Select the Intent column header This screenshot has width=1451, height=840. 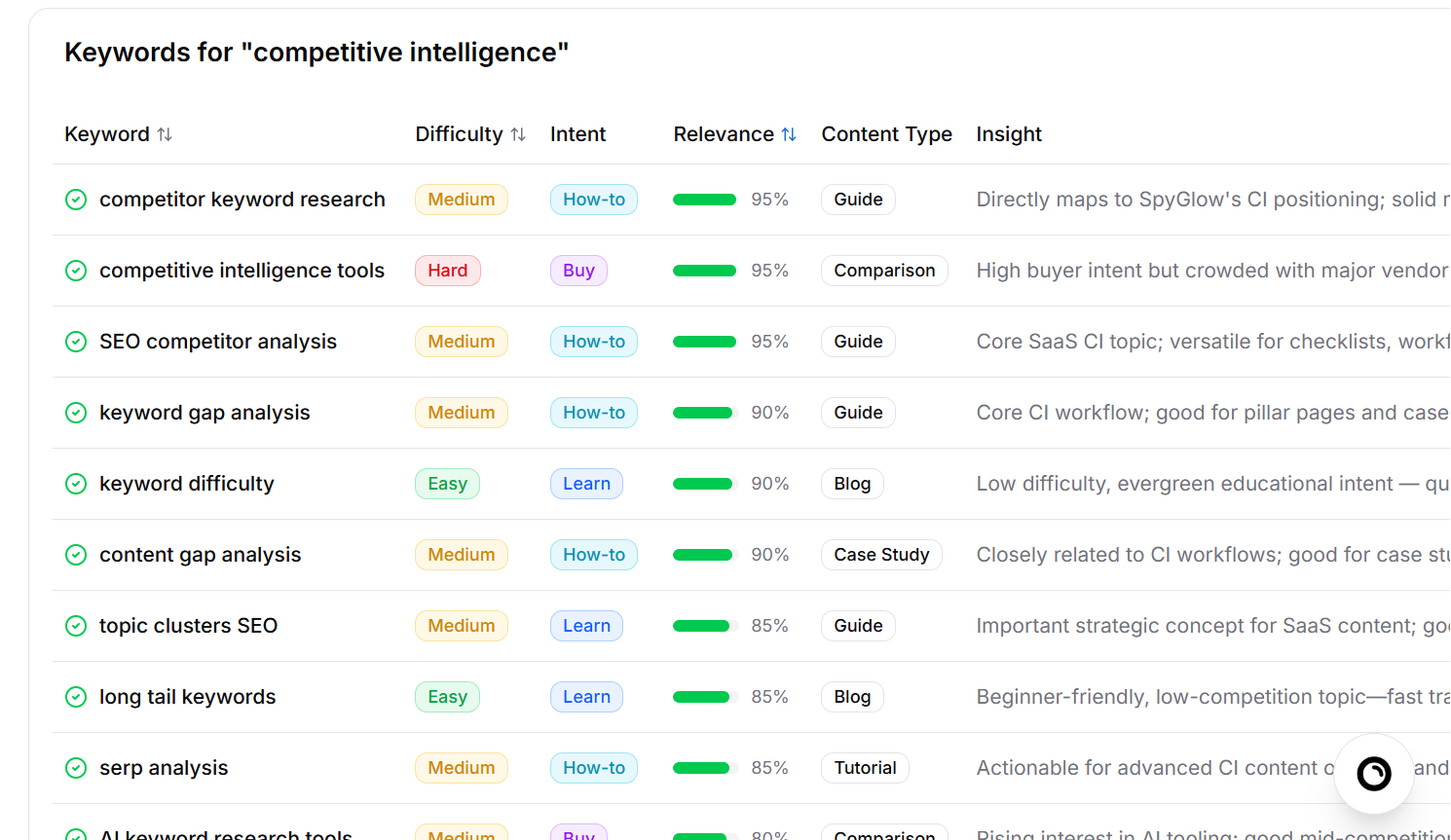(577, 134)
